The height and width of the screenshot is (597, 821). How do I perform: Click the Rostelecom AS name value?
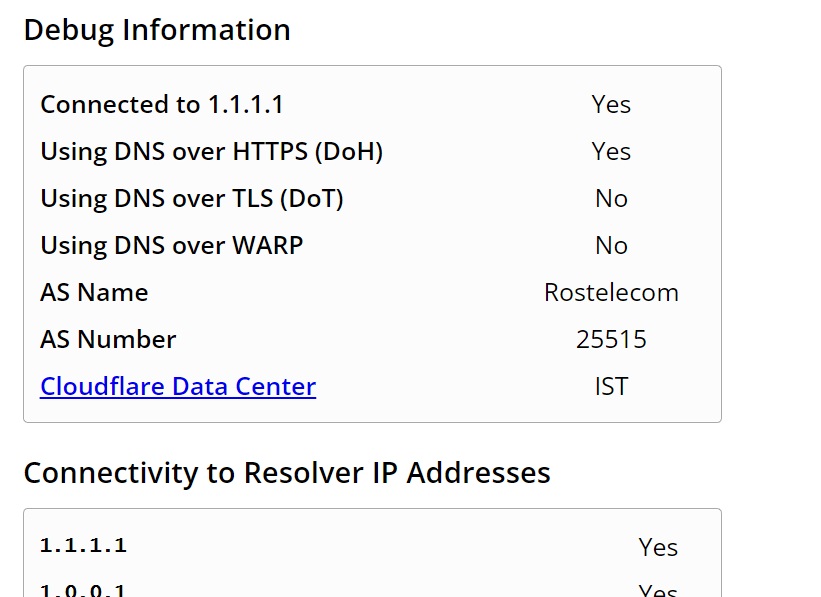611,292
